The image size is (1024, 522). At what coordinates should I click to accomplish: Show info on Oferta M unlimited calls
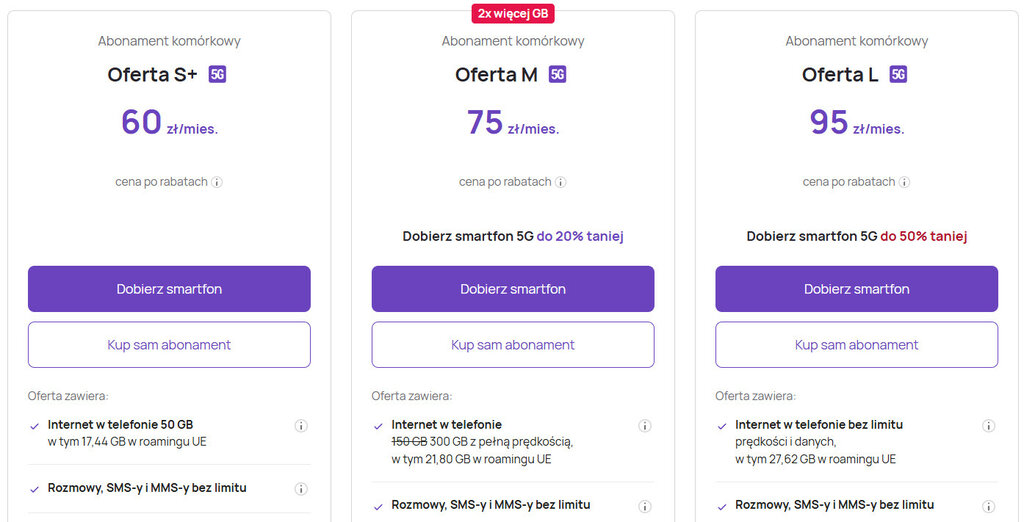click(x=645, y=506)
